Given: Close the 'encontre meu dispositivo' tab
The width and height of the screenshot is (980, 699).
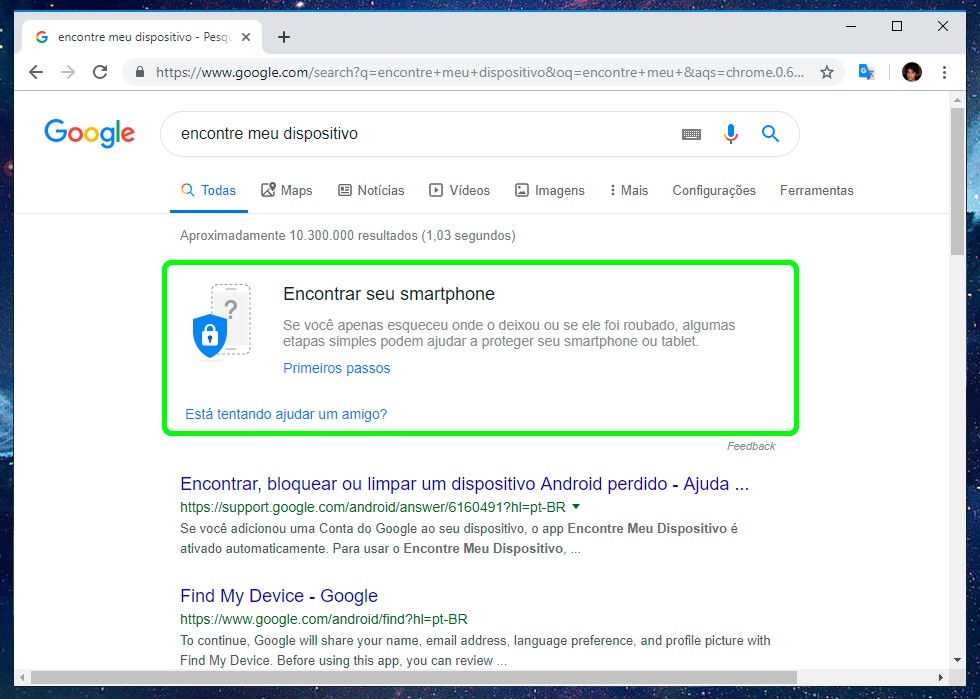Looking at the screenshot, I should (246, 37).
